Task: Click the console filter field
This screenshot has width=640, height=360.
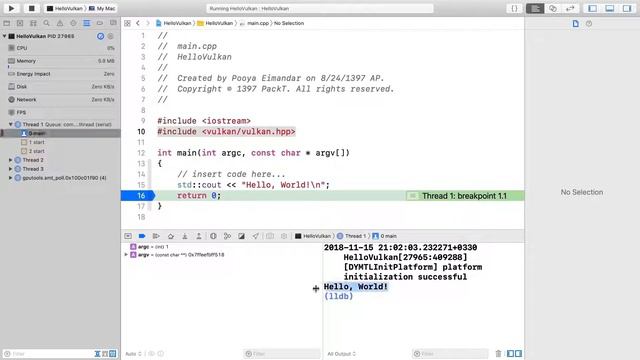Action: tap(451, 353)
